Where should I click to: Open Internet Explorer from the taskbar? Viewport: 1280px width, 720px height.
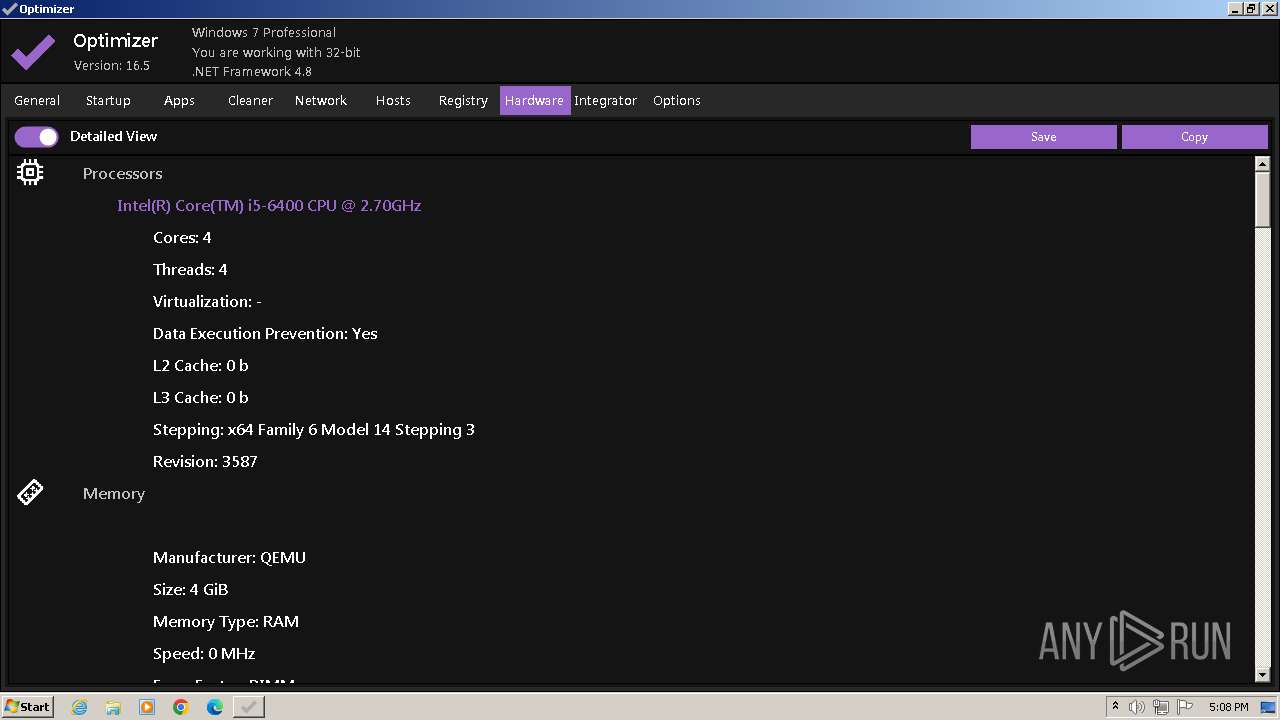coord(80,707)
